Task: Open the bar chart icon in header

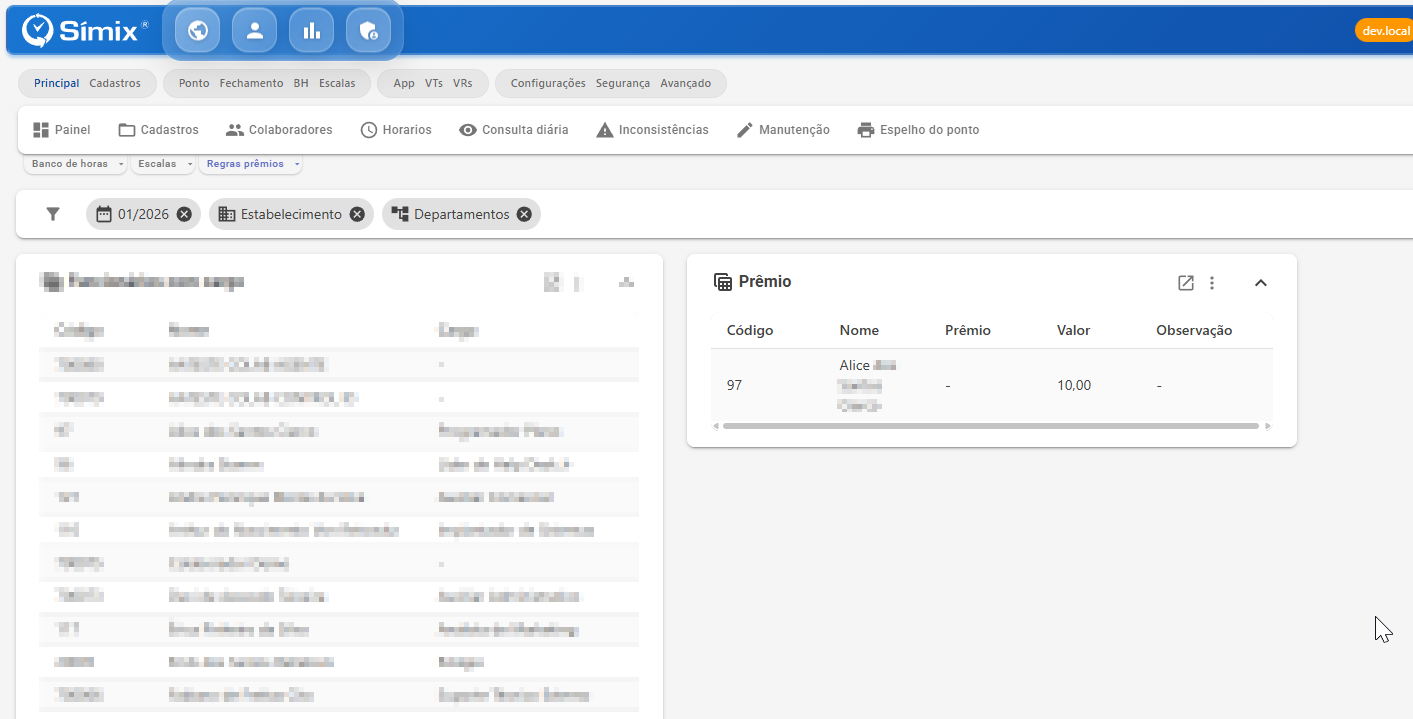Action: tap(311, 31)
